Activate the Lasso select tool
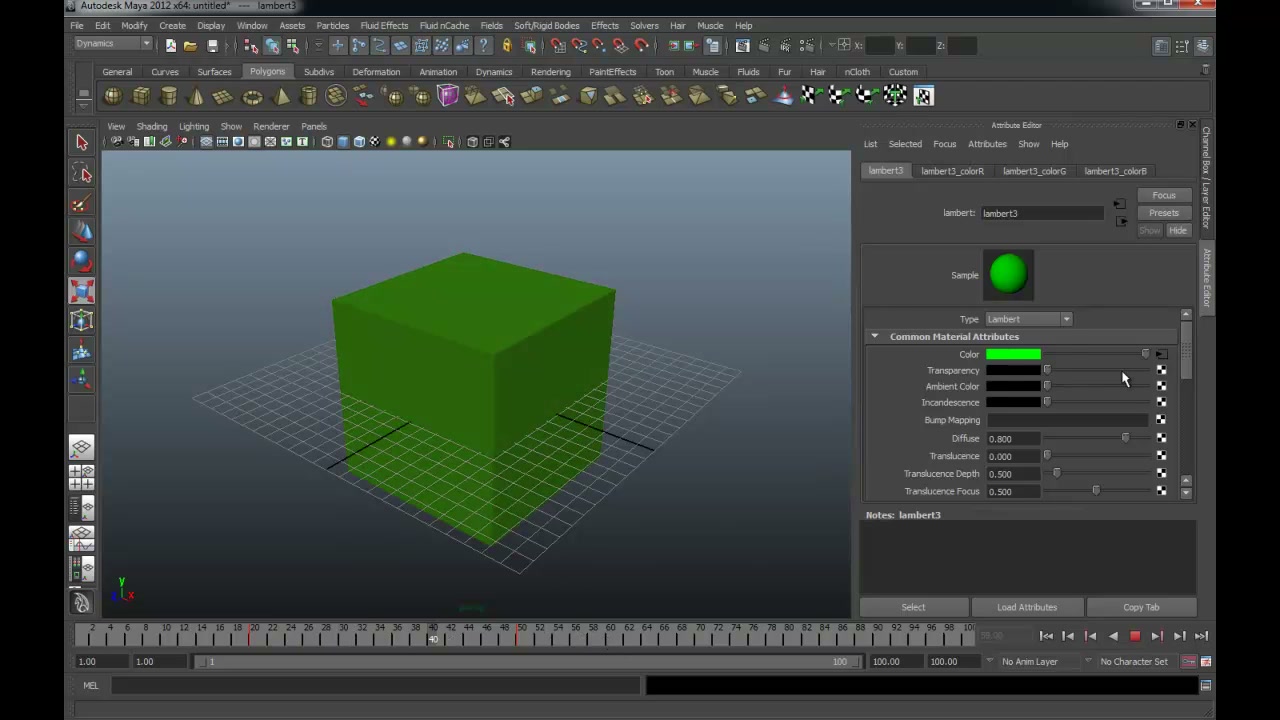 [x=82, y=174]
